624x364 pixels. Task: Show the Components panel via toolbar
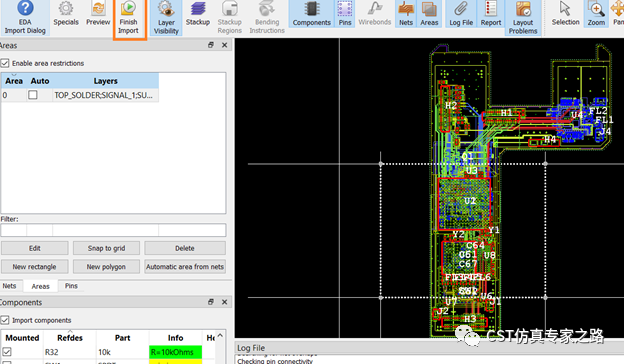(312, 15)
